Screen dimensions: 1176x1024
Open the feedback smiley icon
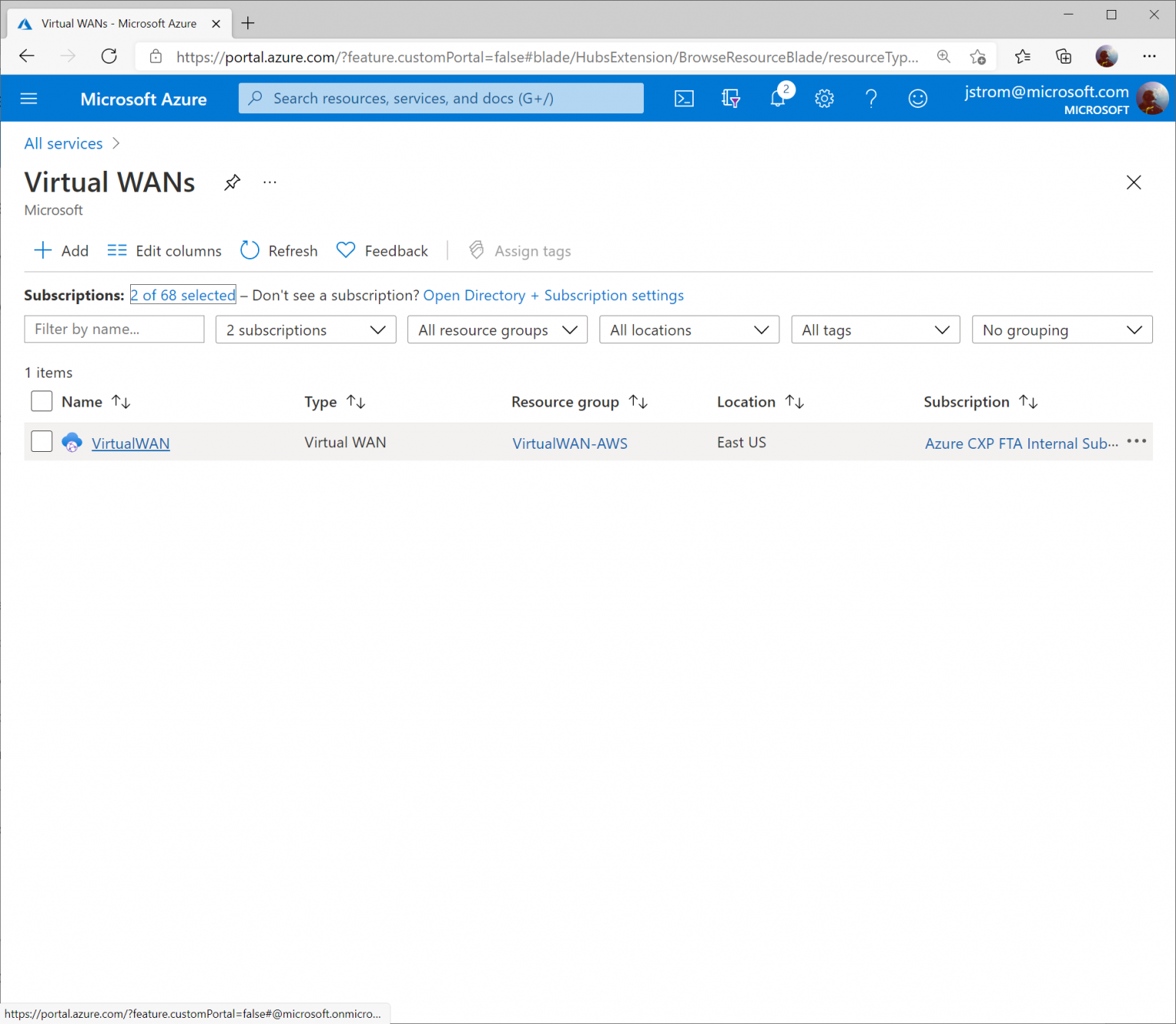pyautogui.click(x=918, y=98)
